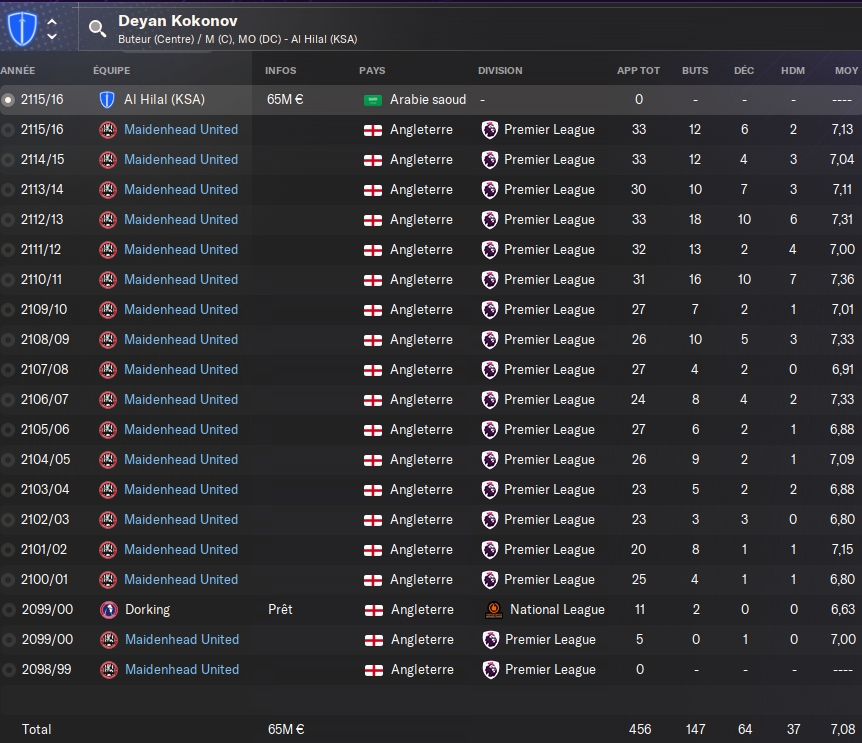Sort by the APP TOT column header
Image resolution: width=862 pixels, height=743 pixels.
tap(638, 71)
